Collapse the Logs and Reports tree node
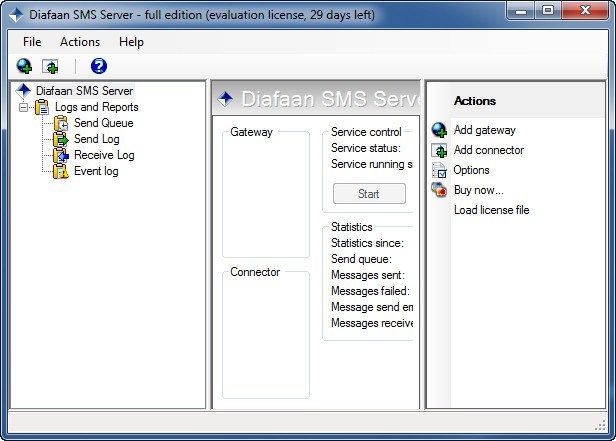 24,107
